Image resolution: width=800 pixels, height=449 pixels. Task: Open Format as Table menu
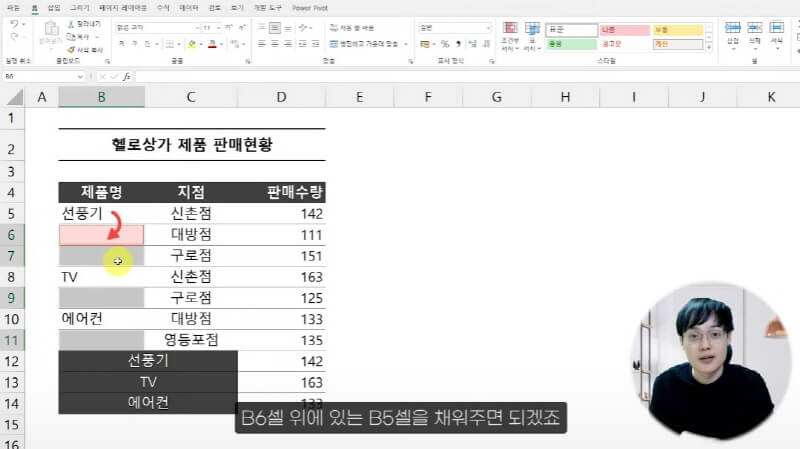[x=532, y=36]
